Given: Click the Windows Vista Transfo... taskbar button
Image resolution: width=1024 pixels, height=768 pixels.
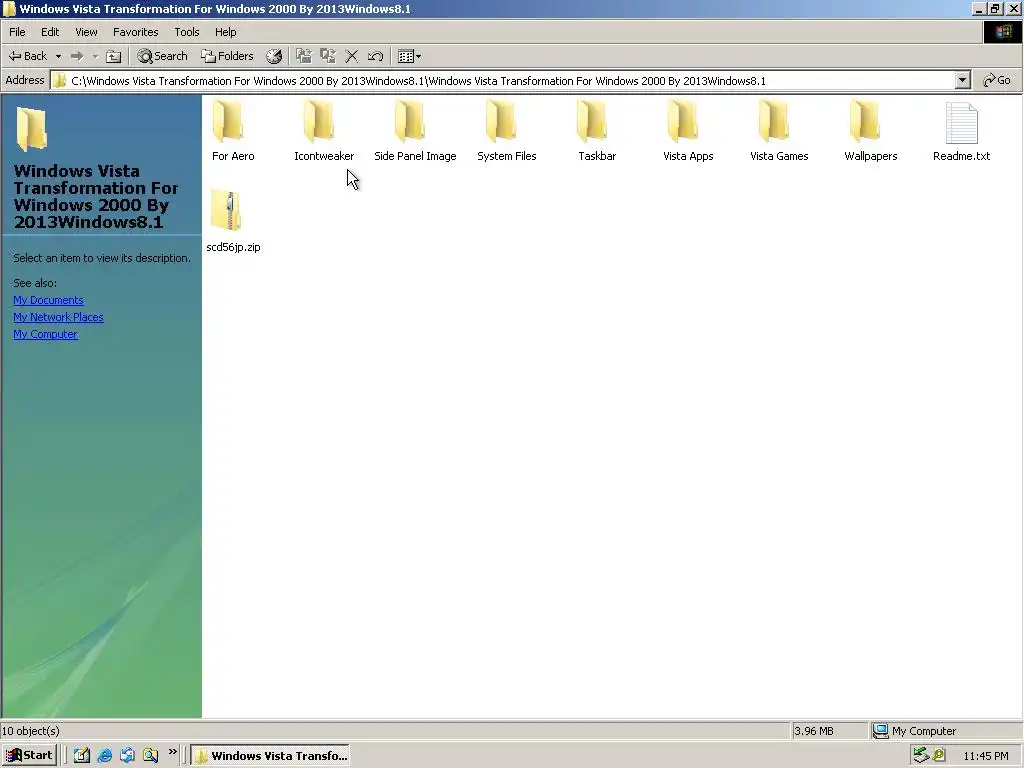Looking at the screenshot, I should tap(270, 756).
